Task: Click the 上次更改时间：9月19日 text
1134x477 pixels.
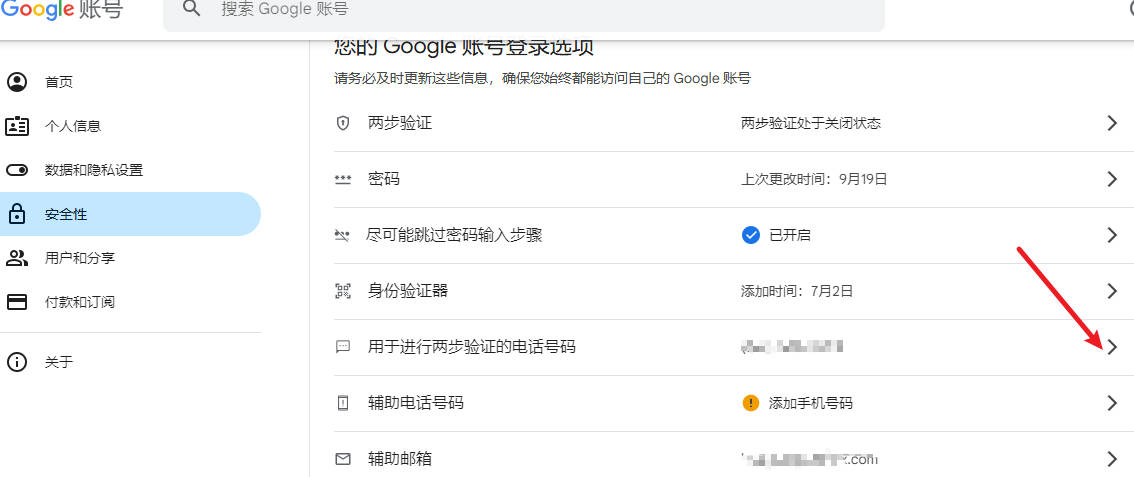Action: point(814,179)
